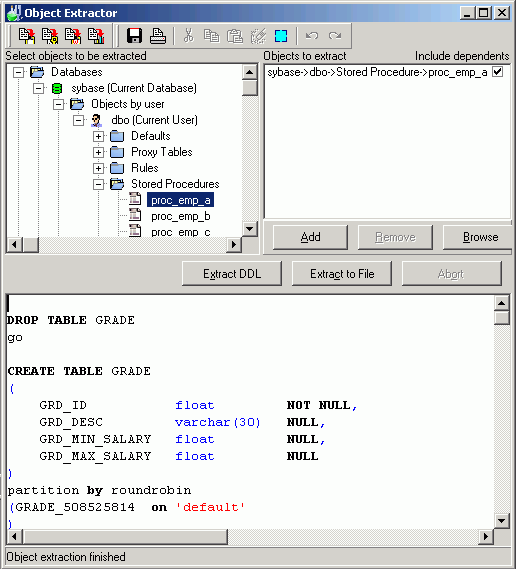Select proc_emp_a in the tree
The image size is (516, 569).
pyautogui.click(x=180, y=200)
